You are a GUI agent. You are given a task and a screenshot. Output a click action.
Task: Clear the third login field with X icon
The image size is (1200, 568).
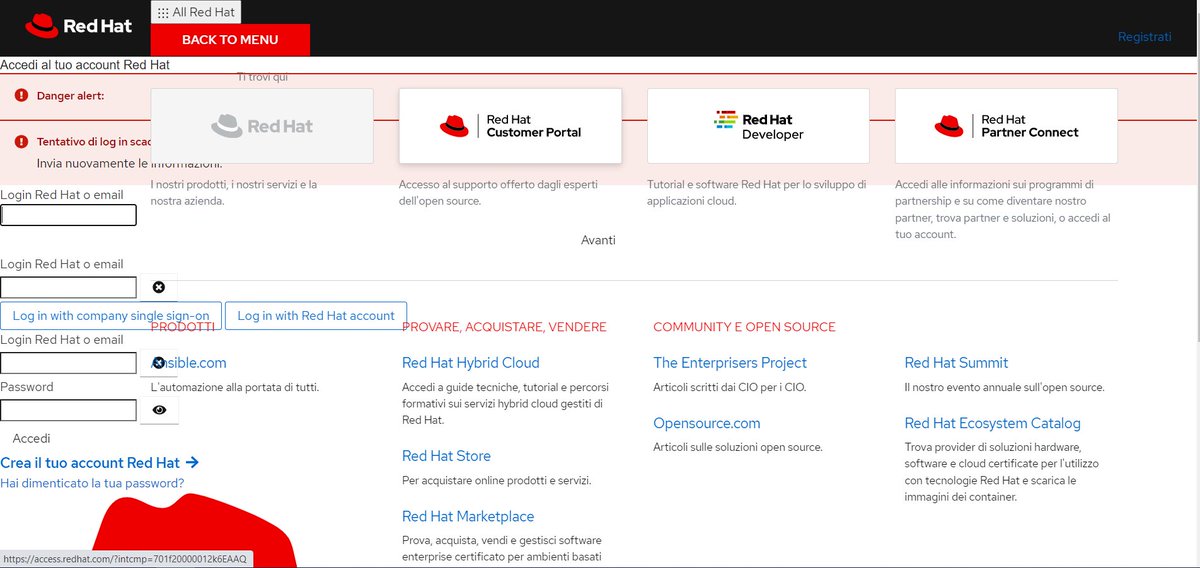pos(158,362)
